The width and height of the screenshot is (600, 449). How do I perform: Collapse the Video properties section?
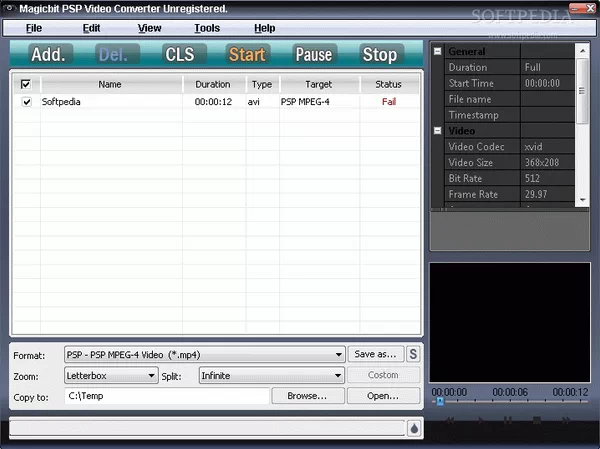click(x=438, y=131)
